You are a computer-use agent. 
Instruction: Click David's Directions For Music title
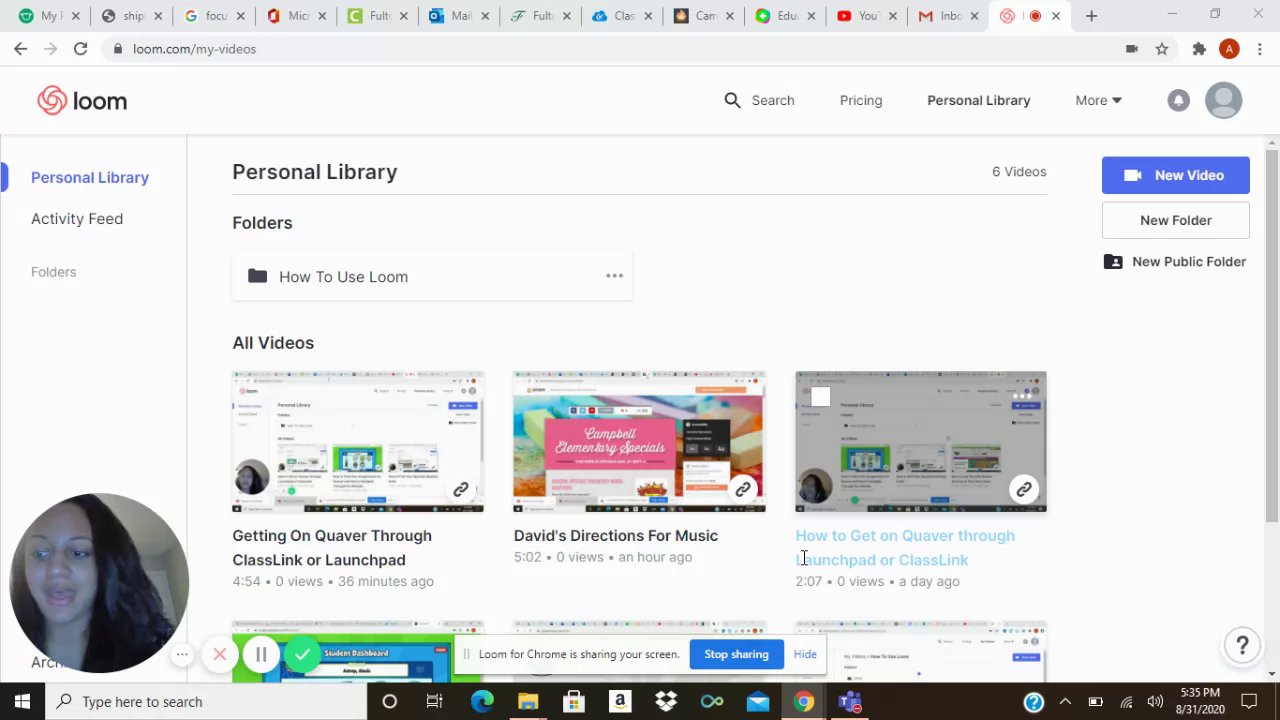pyautogui.click(x=616, y=535)
